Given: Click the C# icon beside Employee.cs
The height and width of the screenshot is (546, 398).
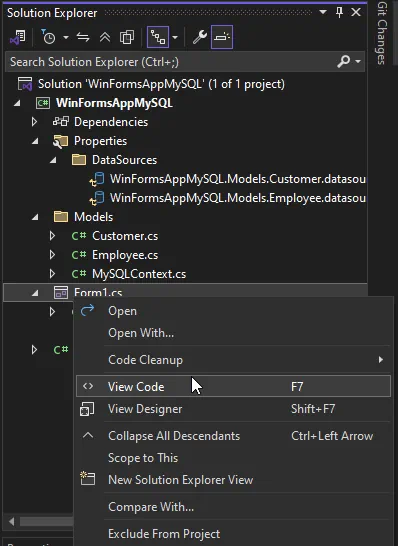Looking at the screenshot, I should (x=79, y=255).
